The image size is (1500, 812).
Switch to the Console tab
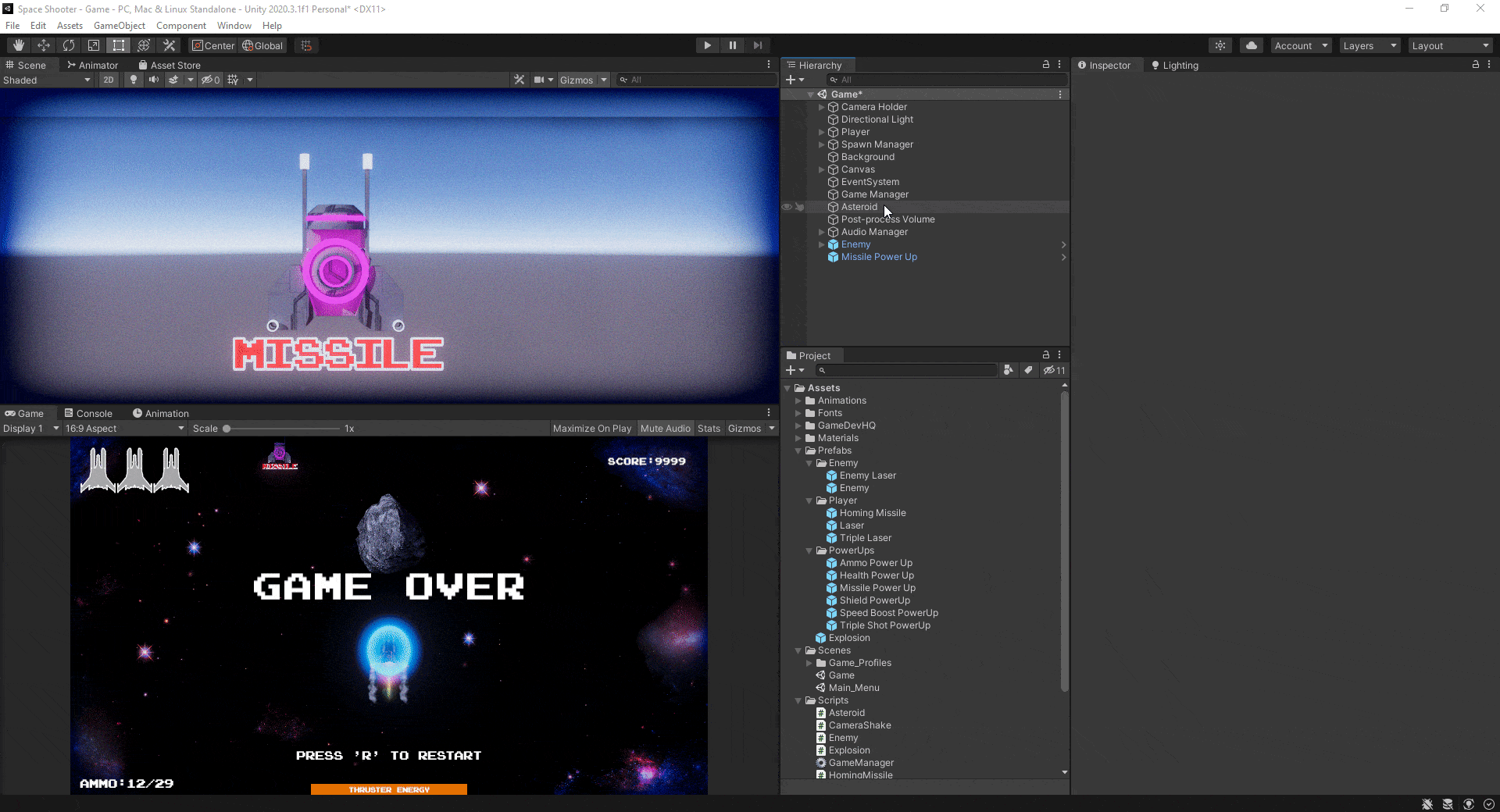click(88, 413)
